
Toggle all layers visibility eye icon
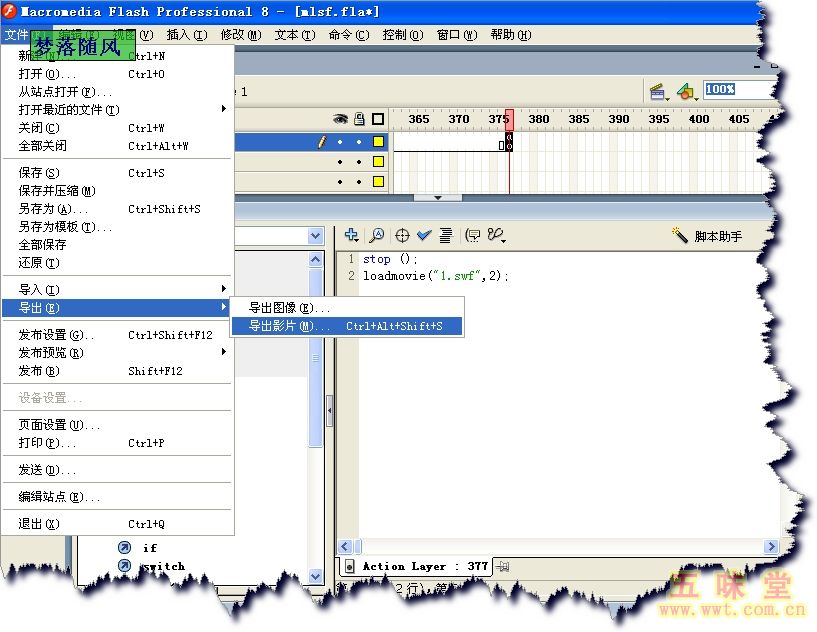pos(341,119)
